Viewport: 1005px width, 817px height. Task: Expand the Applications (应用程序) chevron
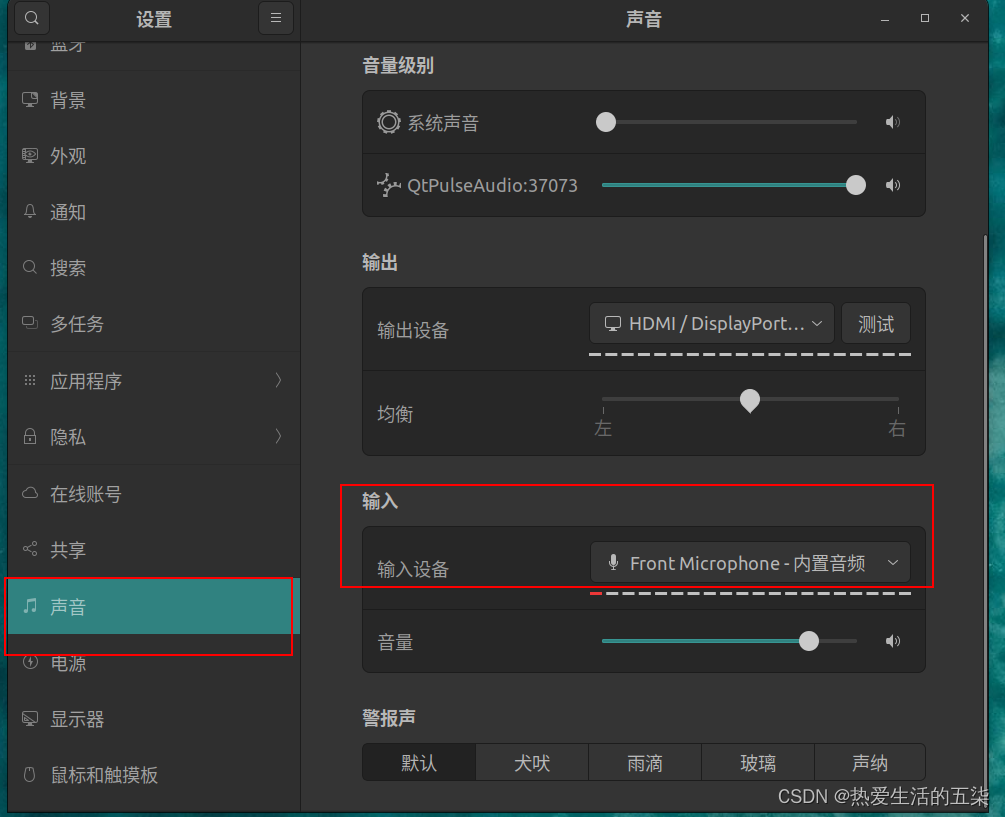pyautogui.click(x=278, y=380)
